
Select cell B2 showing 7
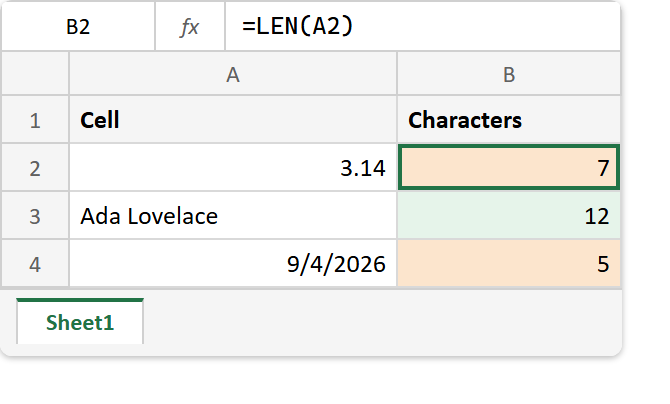508,168
